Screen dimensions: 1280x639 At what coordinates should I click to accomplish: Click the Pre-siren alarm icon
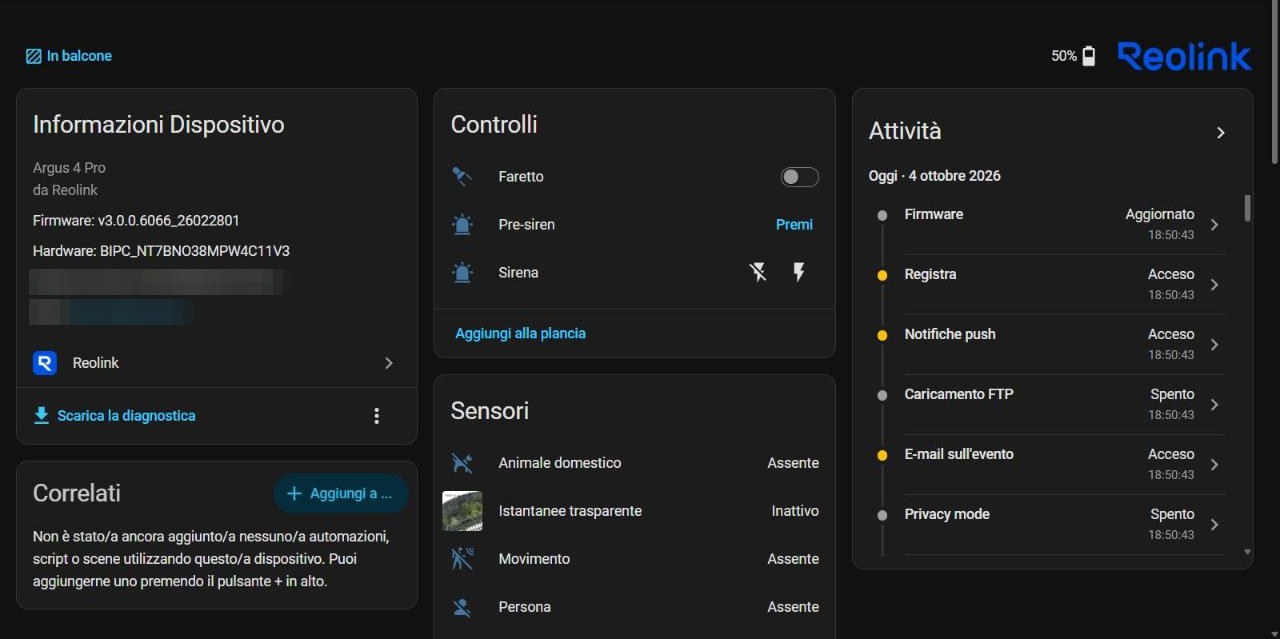coord(461,225)
